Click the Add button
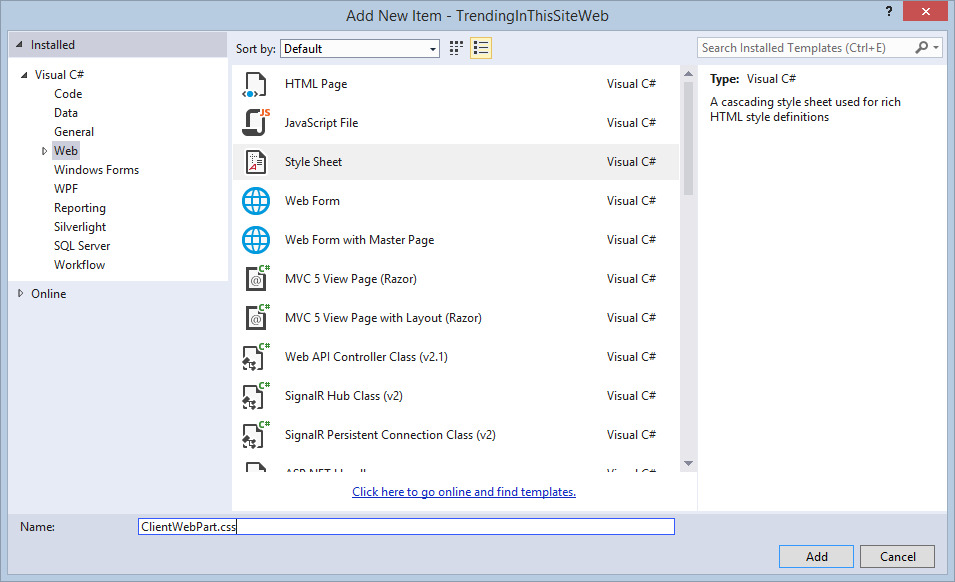955x582 pixels. [816, 556]
